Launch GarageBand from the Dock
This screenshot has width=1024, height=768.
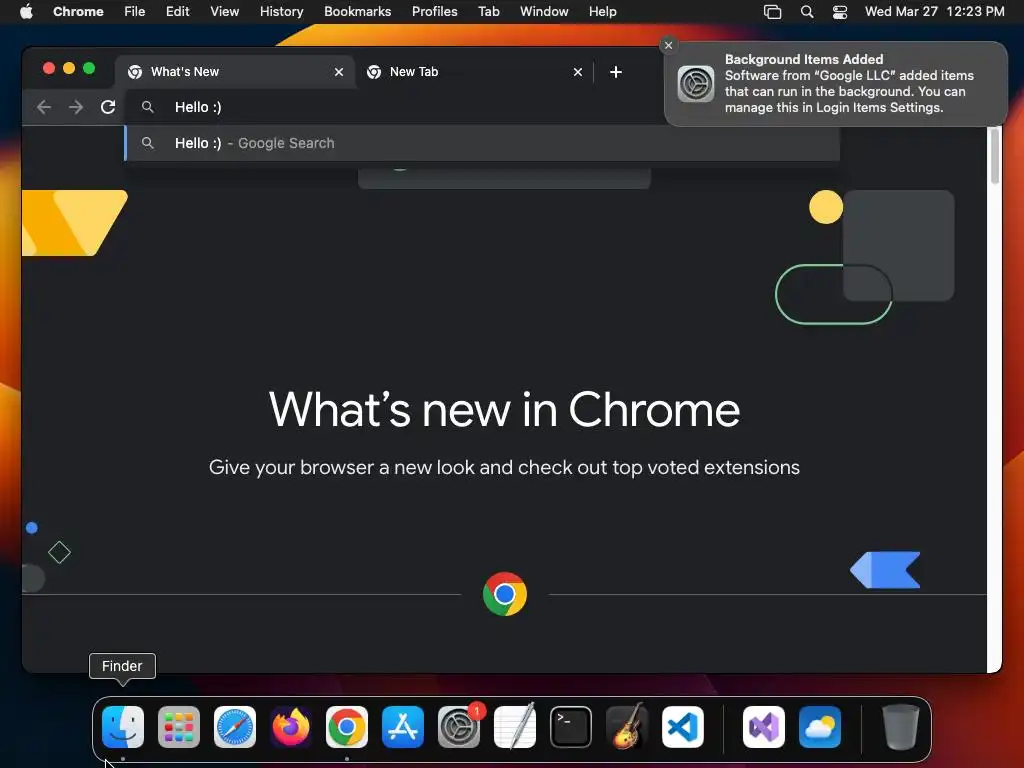pyautogui.click(x=627, y=727)
